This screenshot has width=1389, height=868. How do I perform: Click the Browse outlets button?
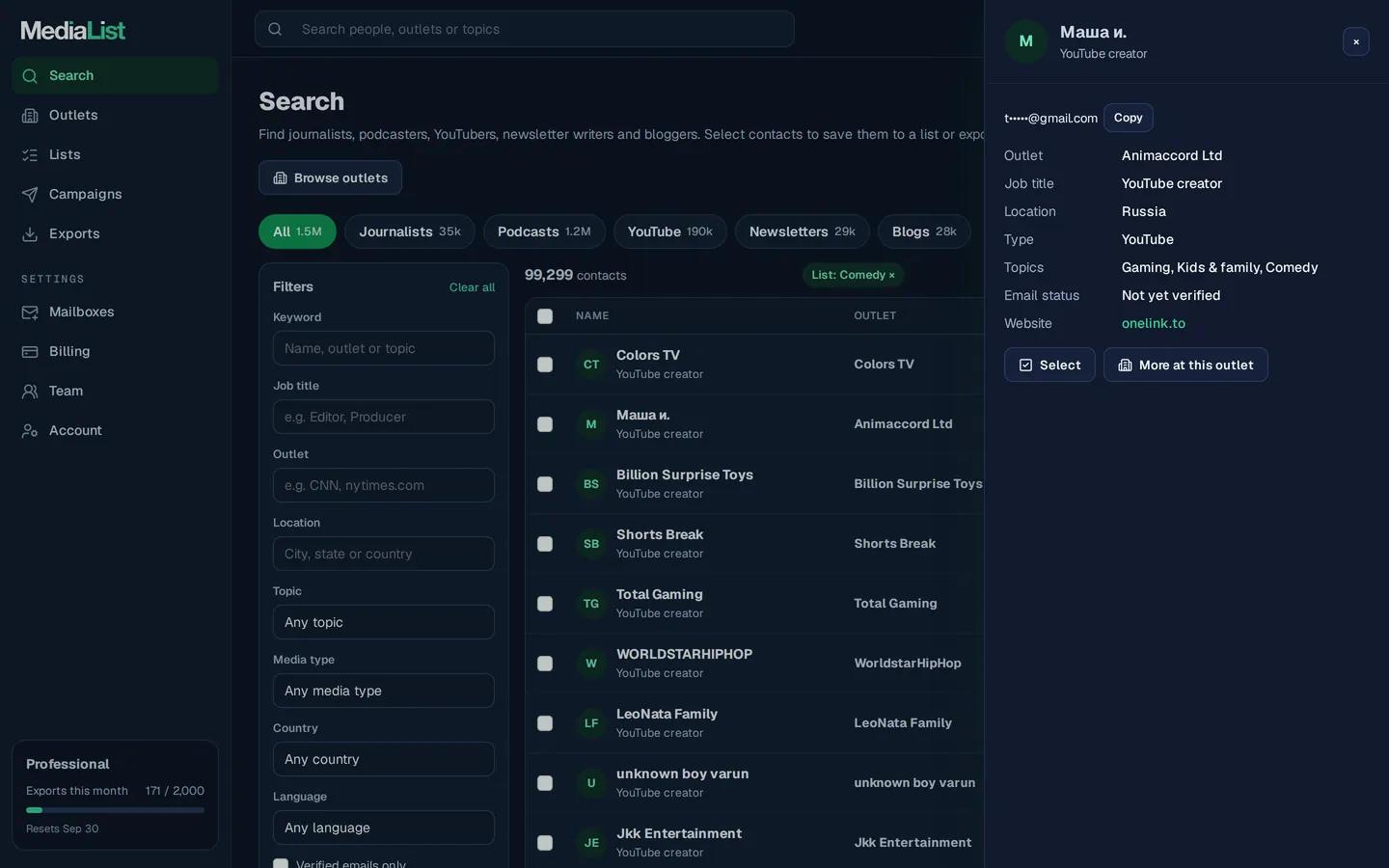coord(330,177)
